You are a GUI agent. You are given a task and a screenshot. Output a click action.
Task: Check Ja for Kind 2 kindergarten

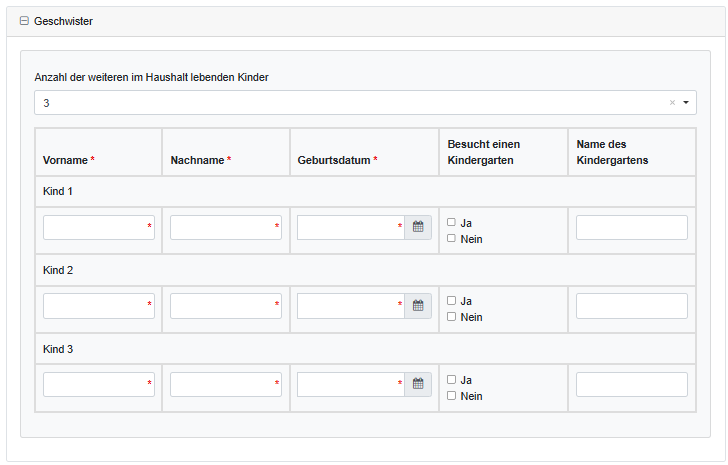click(452, 300)
